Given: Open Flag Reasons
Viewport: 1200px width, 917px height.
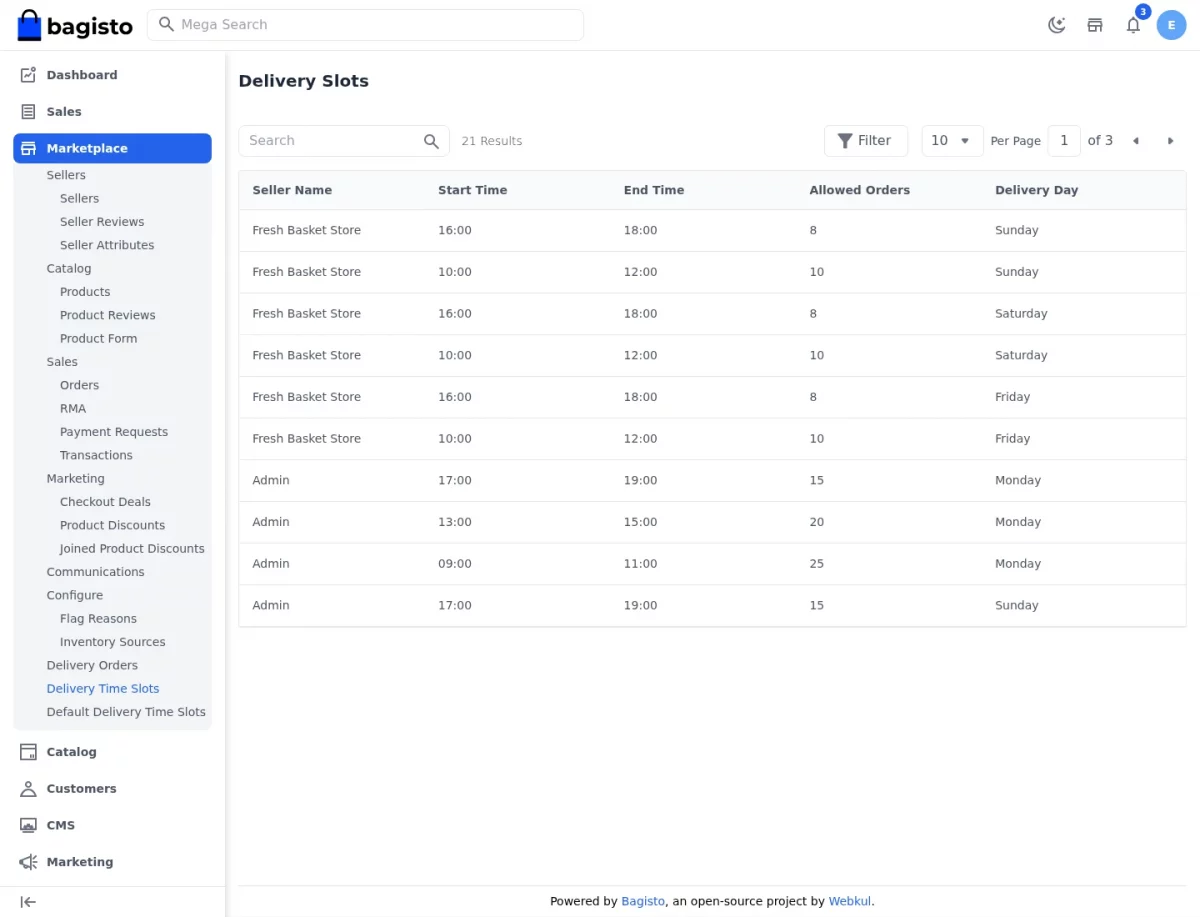Looking at the screenshot, I should (98, 619).
